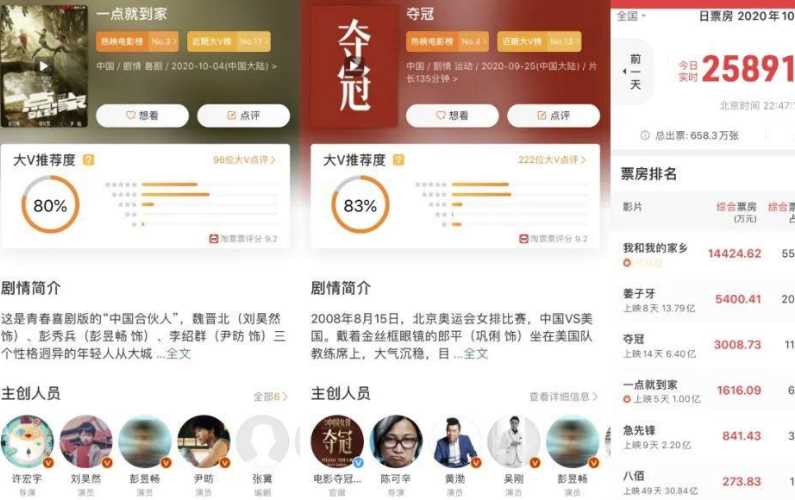Open 查看详细信息 for 夺冠 crew
This screenshot has height=500, width=795.
[x=563, y=397]
